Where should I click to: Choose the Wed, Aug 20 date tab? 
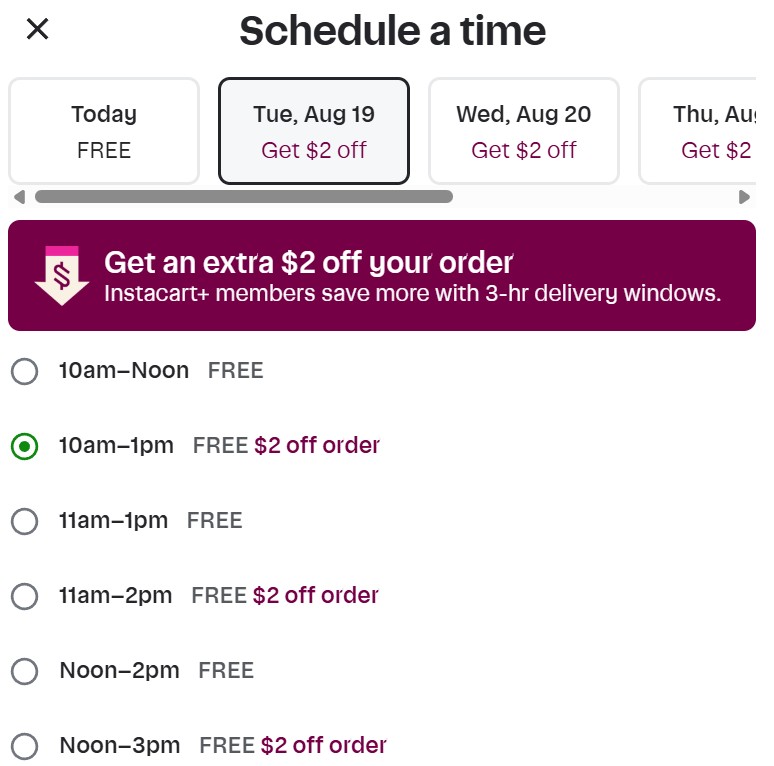[524, 131]
